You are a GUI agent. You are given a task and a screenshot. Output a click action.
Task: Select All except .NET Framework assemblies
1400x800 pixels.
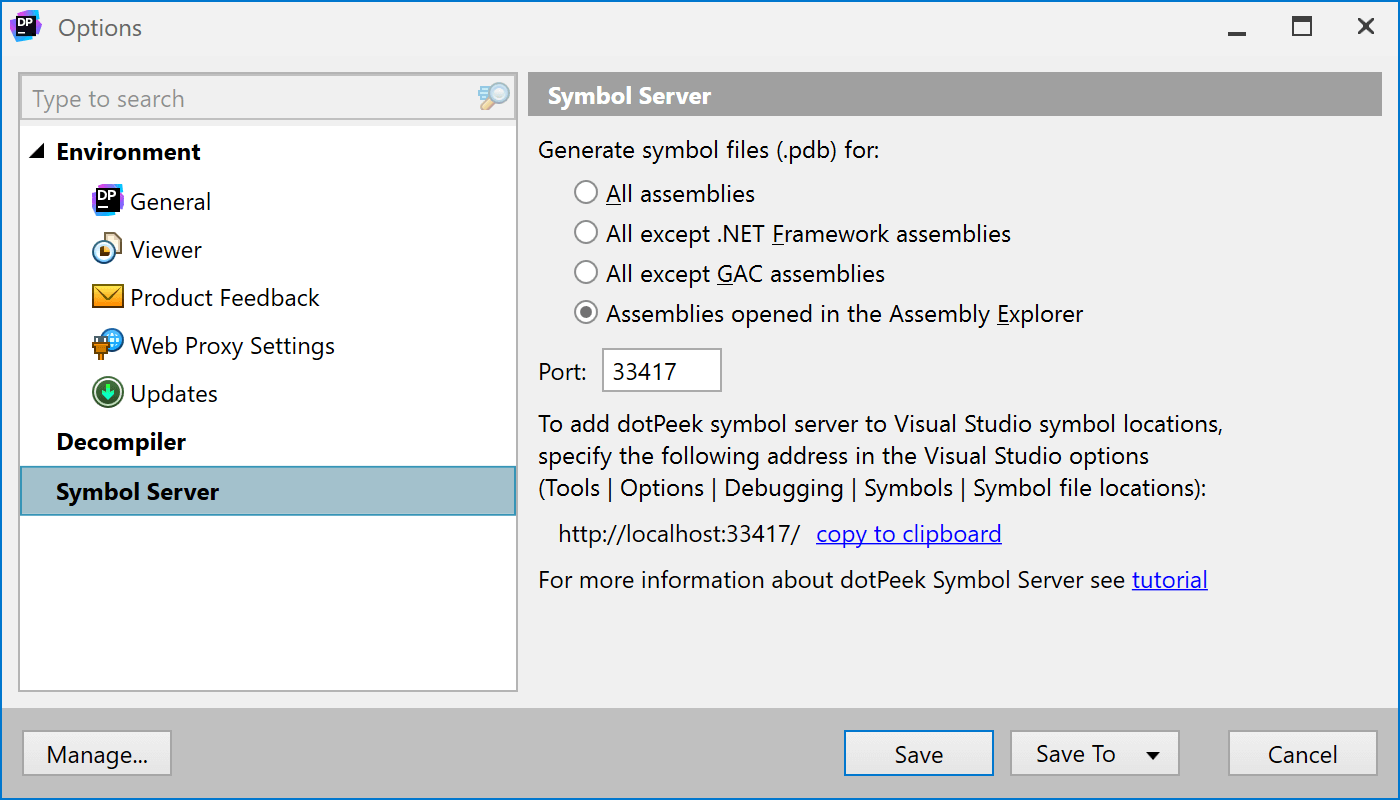coord(586,233)
